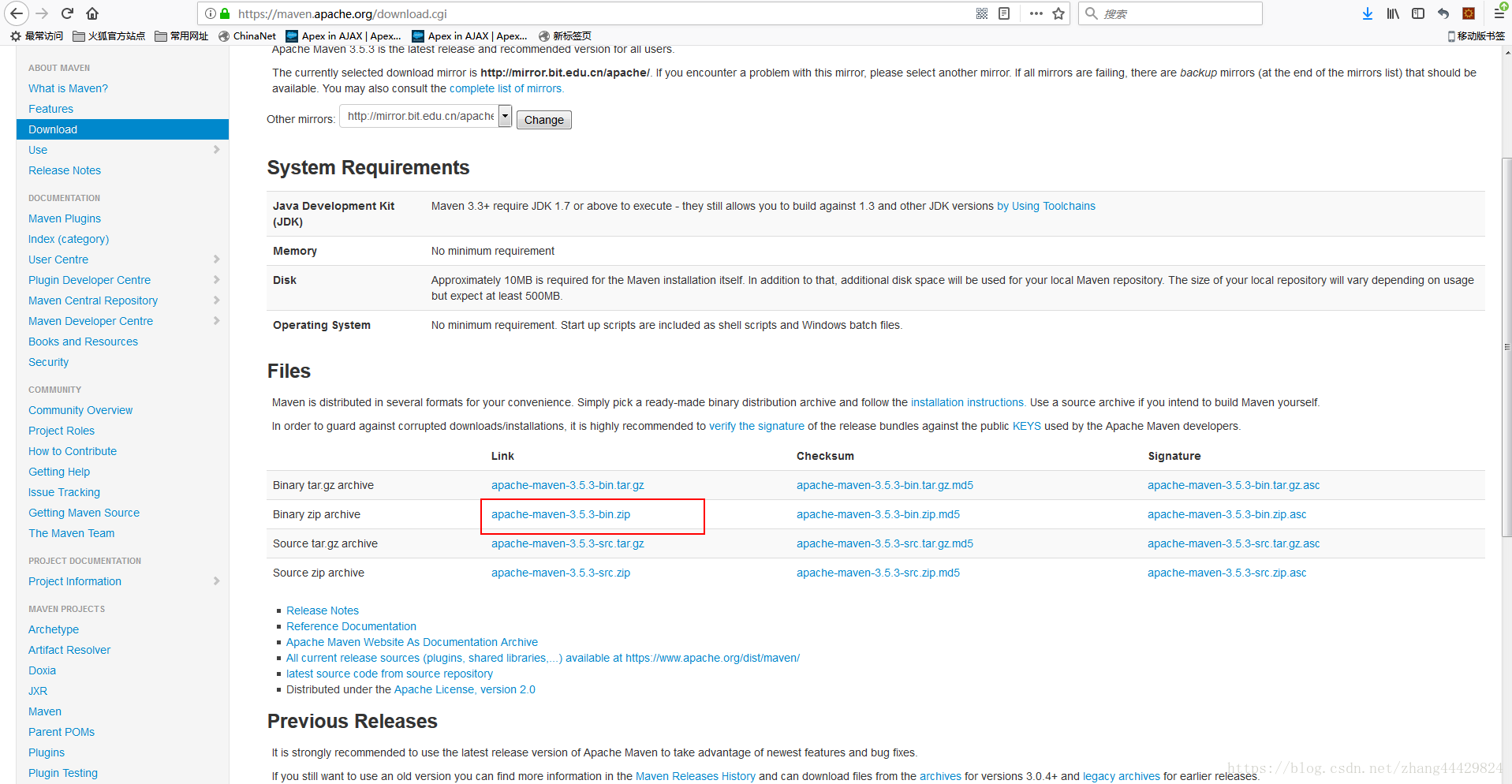This screenshot has width=1512, height=784.
Task: Click the green padlock security icon
Action: (x=225, y=13)
